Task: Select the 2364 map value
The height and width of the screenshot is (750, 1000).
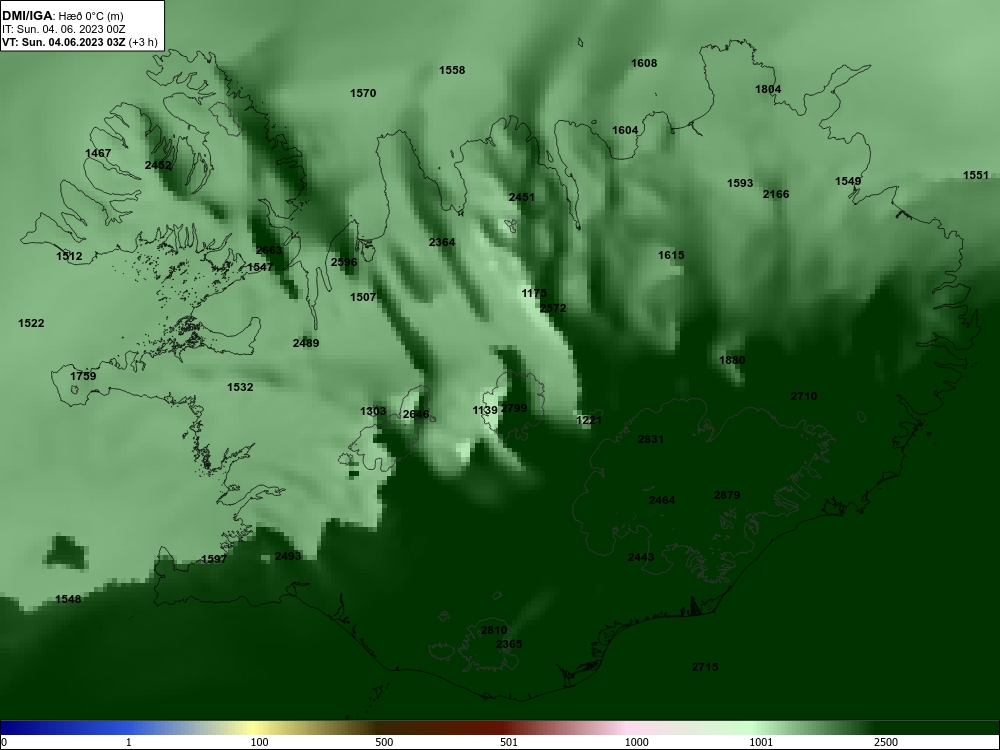Action: (x=442, y=242)
